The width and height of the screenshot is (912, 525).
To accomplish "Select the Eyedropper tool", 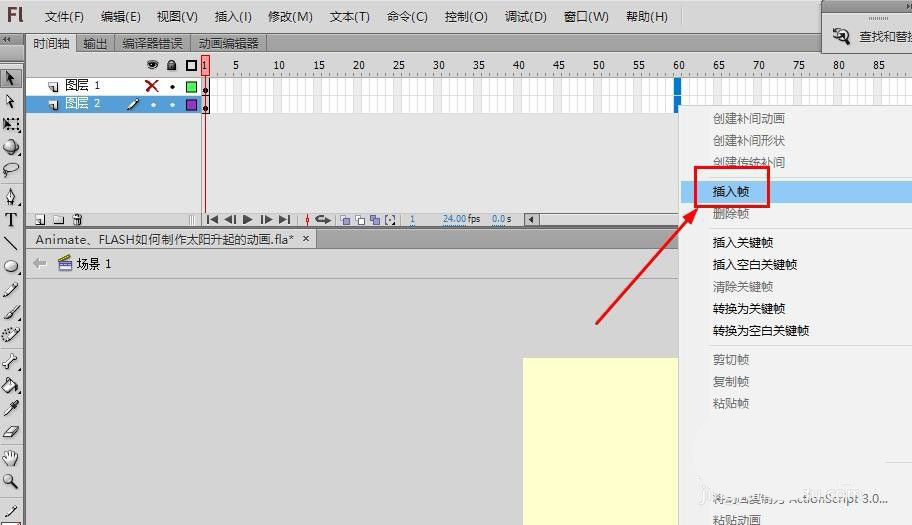I will [11, 409].
